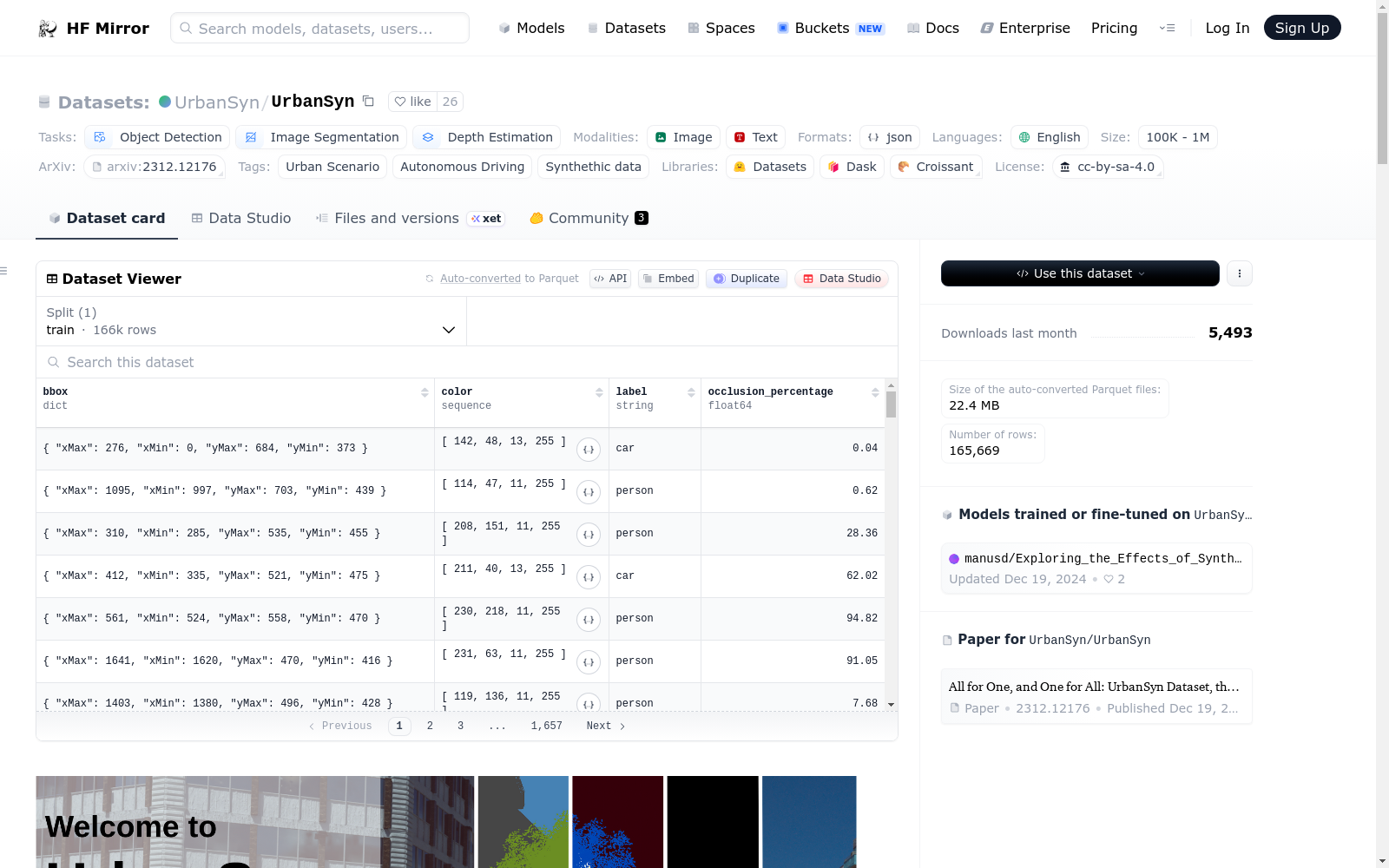Click the table vertical scrollbar thumb

click(x=891, y=404)
